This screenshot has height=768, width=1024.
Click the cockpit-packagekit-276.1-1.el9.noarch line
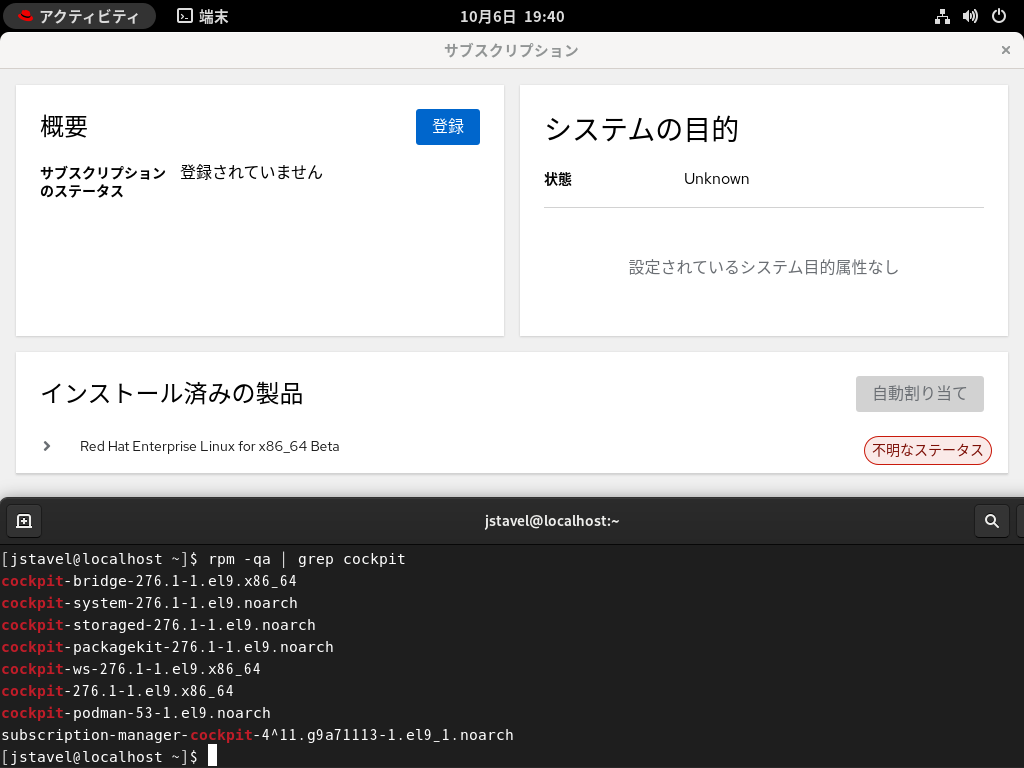tap(167, 647)
